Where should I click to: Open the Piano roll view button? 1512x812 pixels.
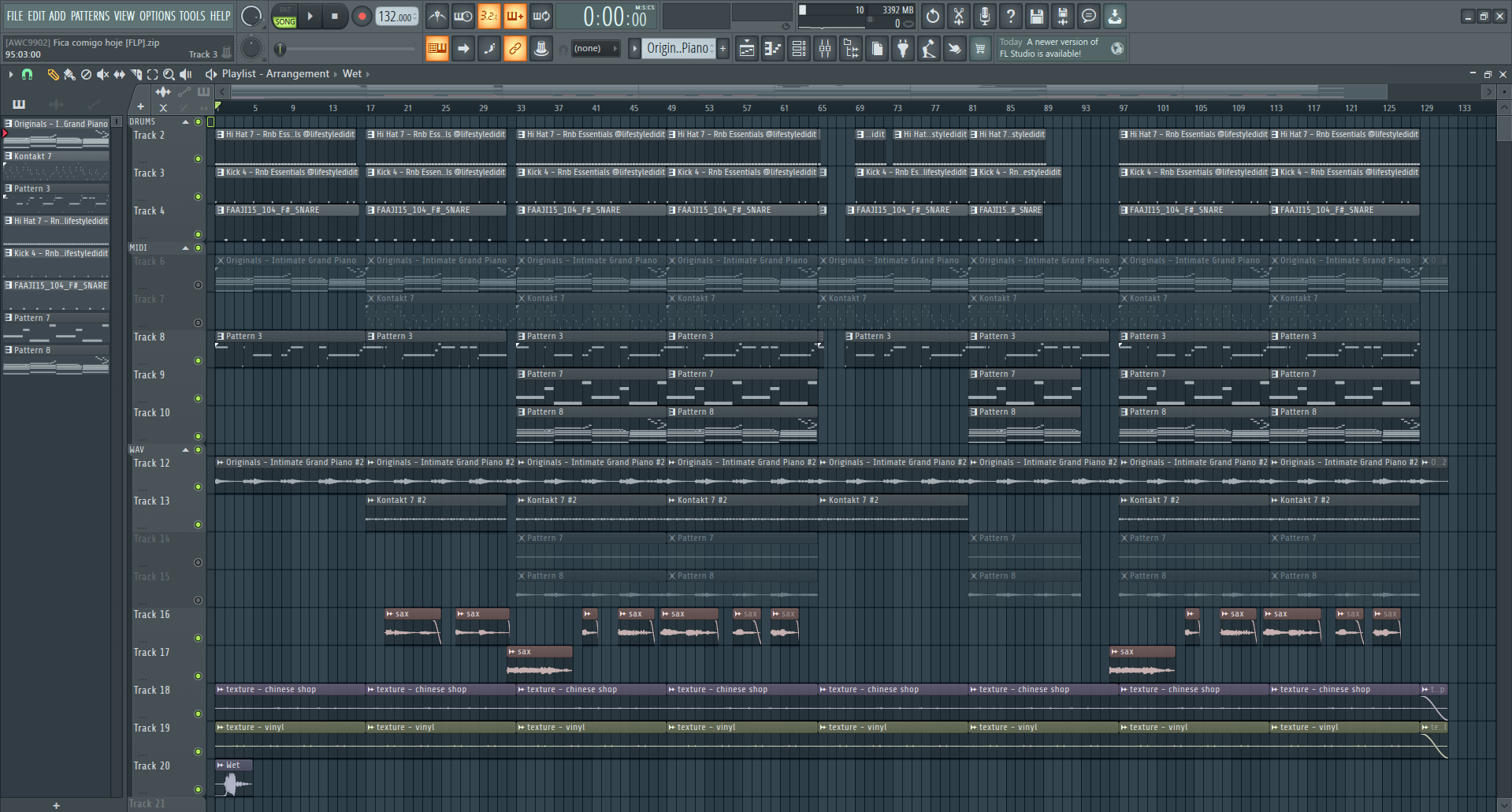point(773,49)
